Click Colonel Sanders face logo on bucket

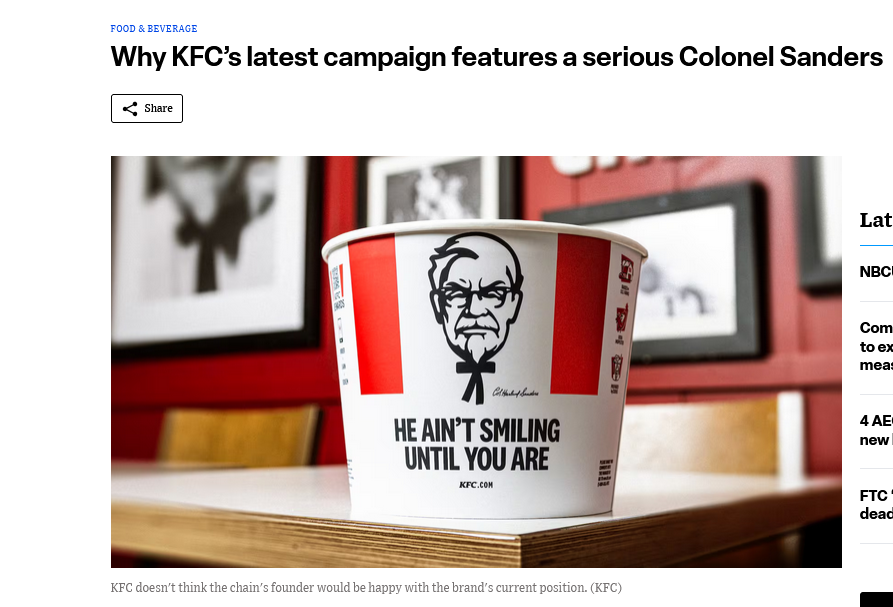[476, 297]
